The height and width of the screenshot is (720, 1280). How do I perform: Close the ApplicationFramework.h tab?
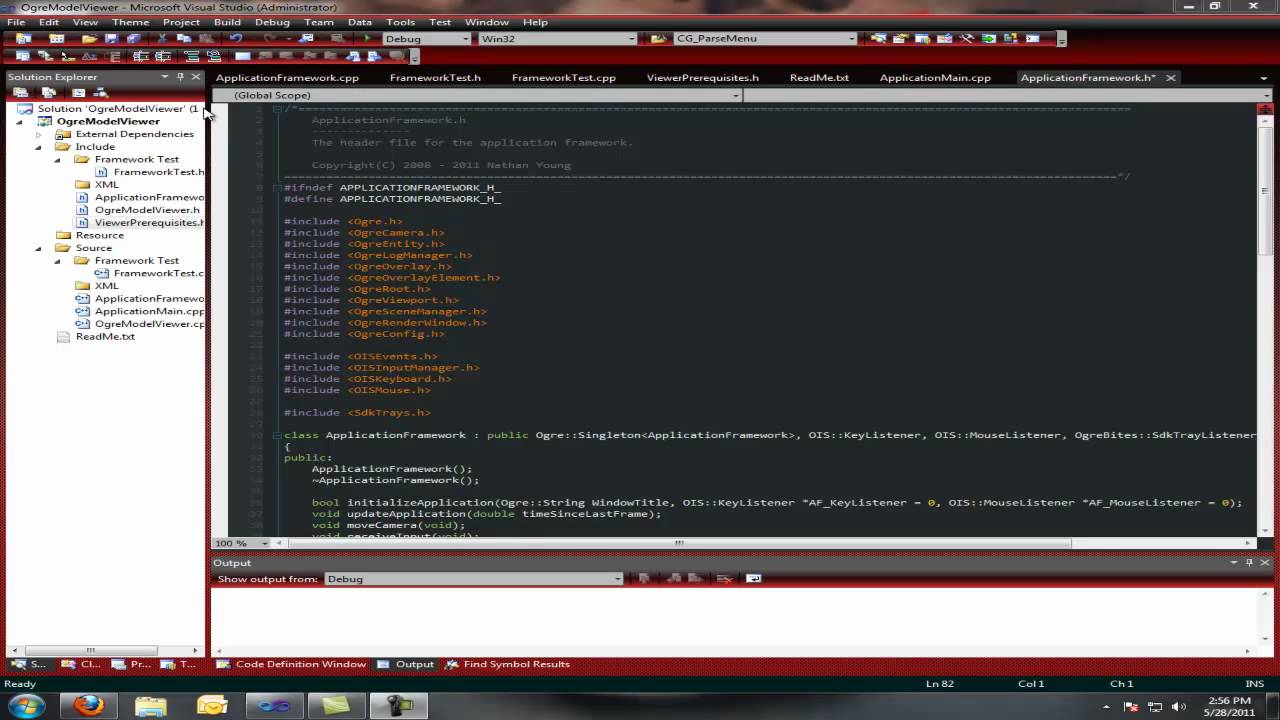coord(1170,78)
